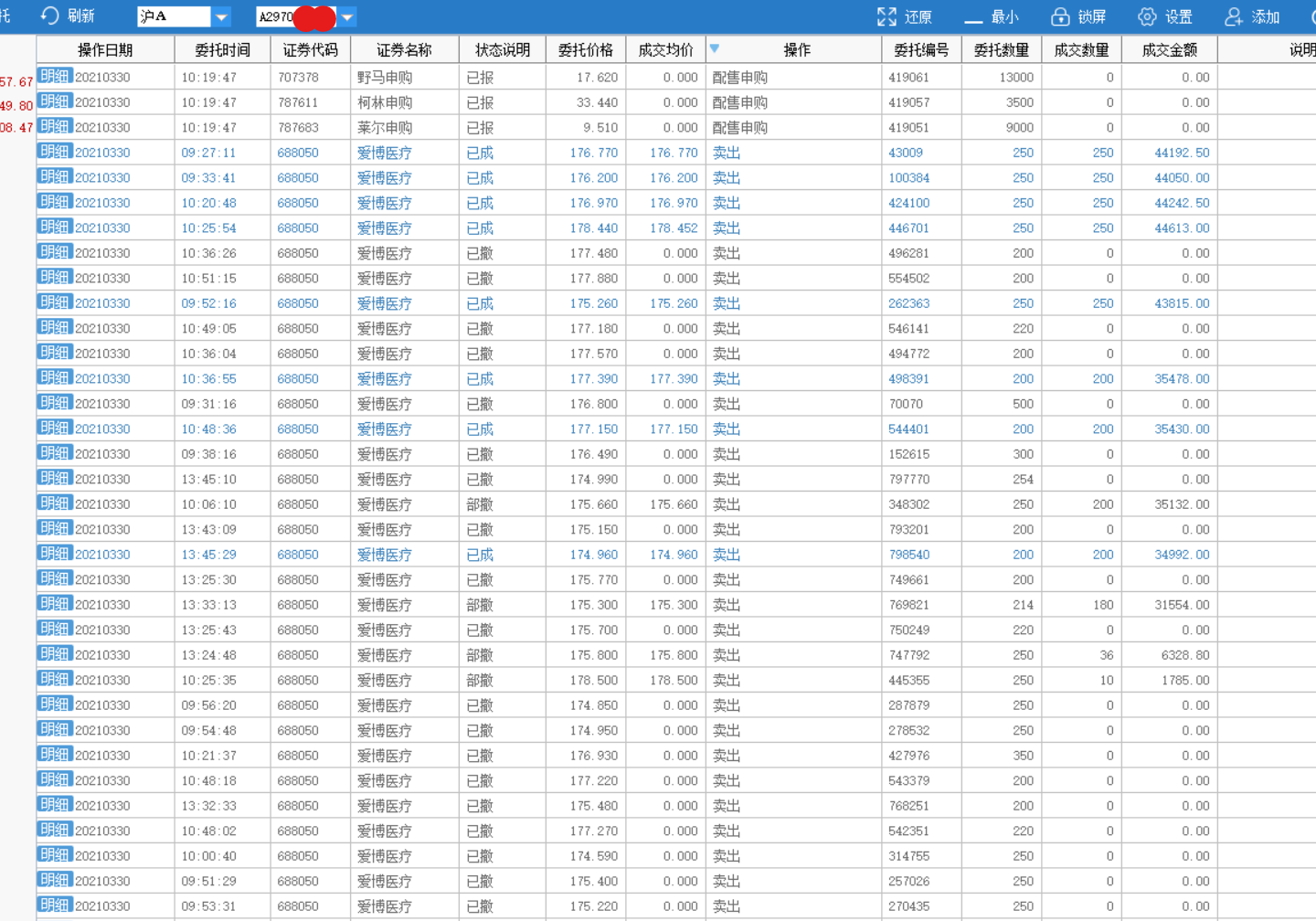1316x921 pixels.
Task: Click the blue sort triangle beside 操作 header
Action: 715,48
